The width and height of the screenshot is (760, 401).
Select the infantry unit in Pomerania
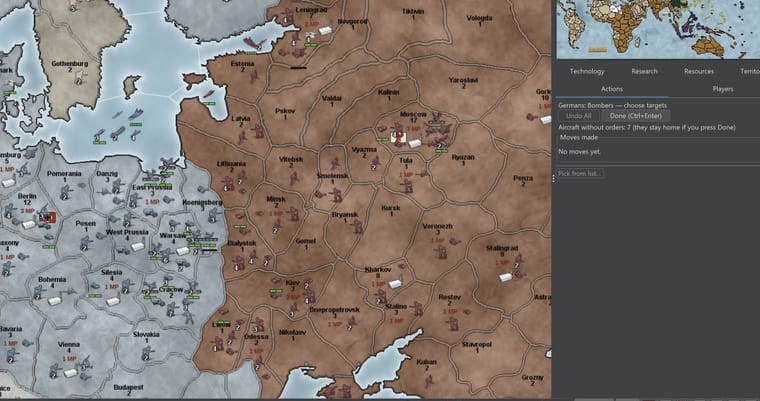point(65,192)
